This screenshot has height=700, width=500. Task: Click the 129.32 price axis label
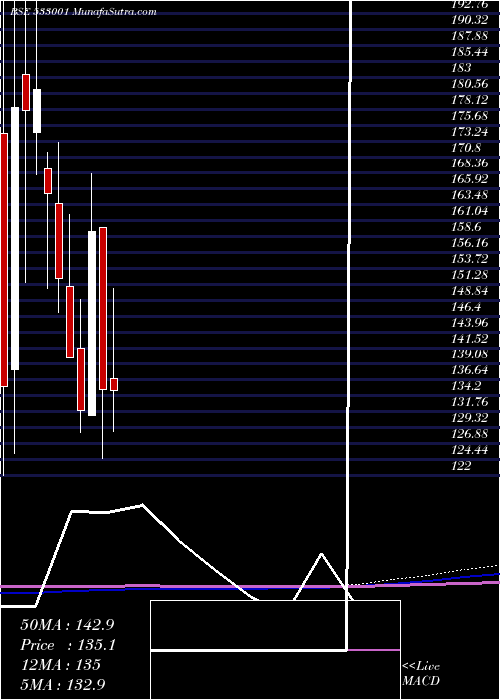(470, 418)
